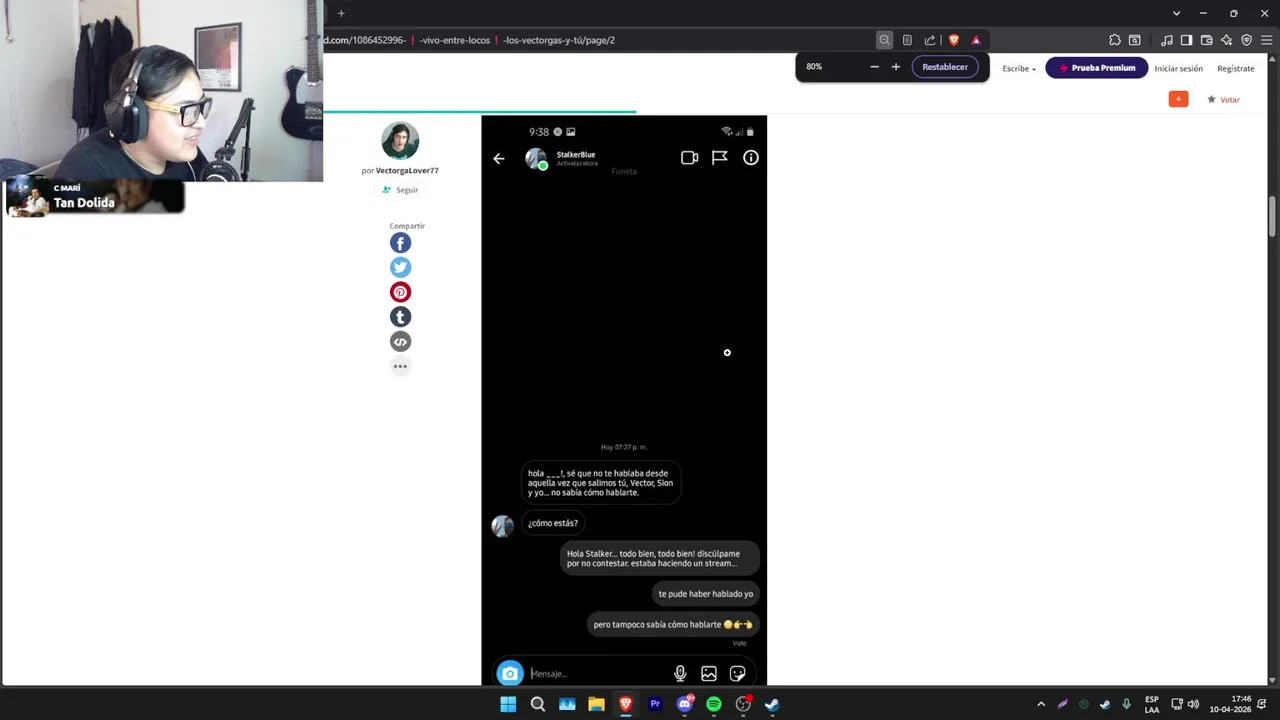Screen dimensions: 1280x720
Task: Open the Windows Start menu
Action: click(x=508, y=704)
